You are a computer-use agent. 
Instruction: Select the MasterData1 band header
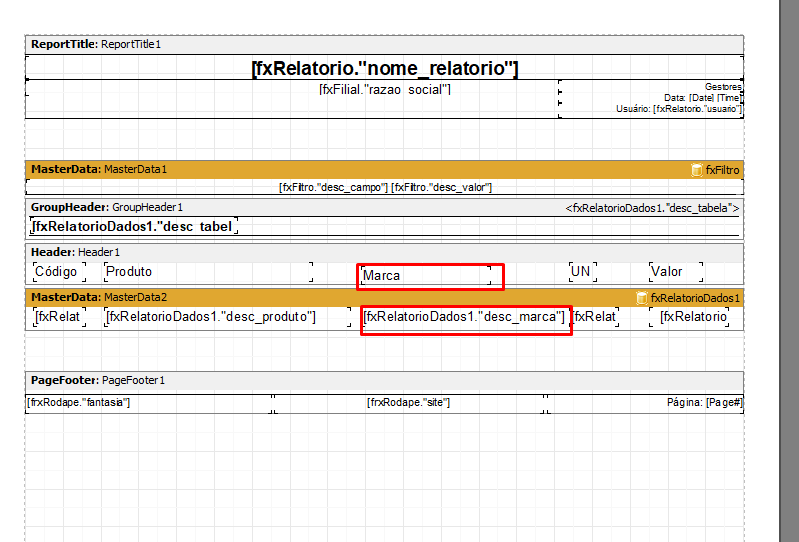[99, 170]
